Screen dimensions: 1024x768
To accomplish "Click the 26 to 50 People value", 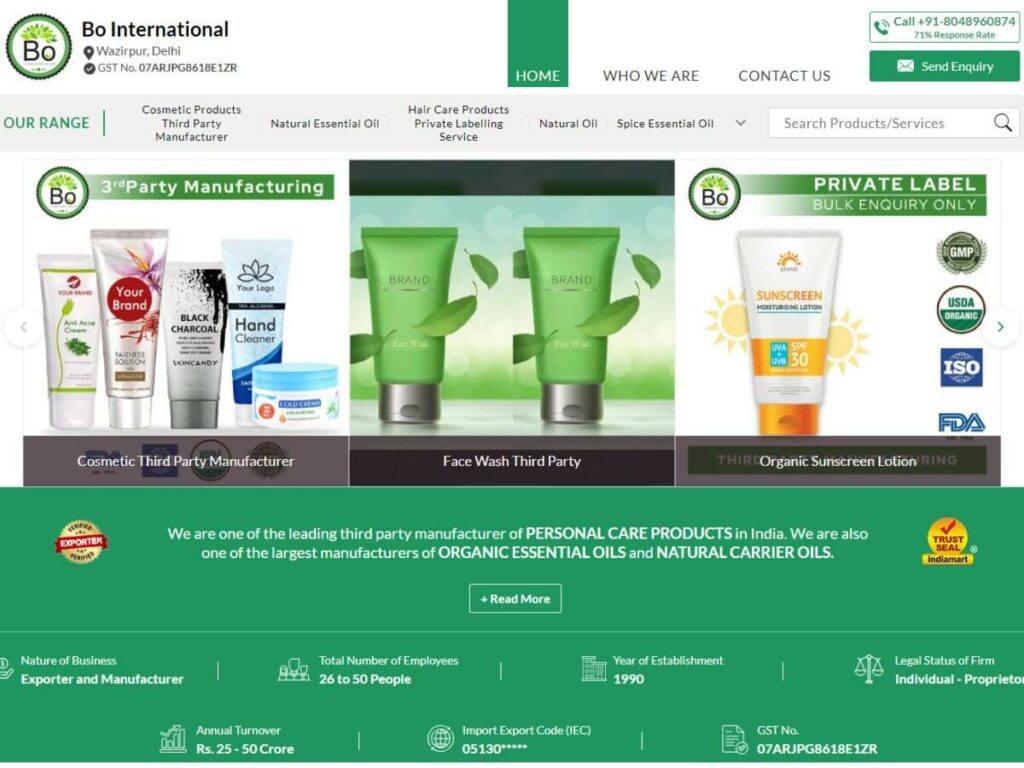I will (365, 679).
